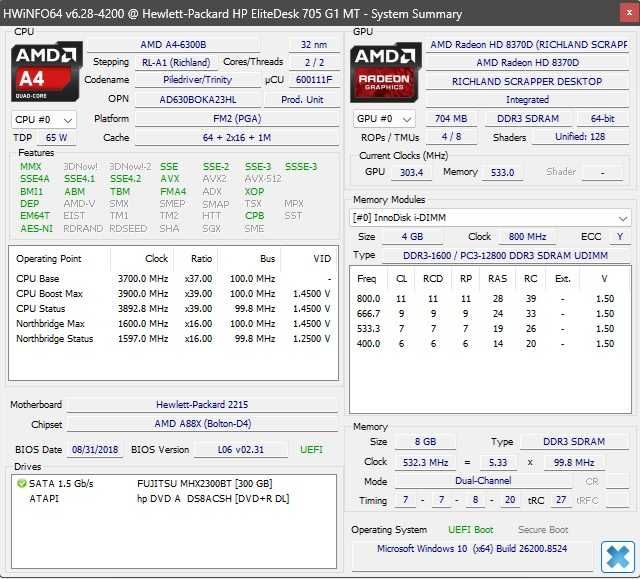Click the 8 GB total memory size value
The image size is (640, 579).
tap(425, 442)
